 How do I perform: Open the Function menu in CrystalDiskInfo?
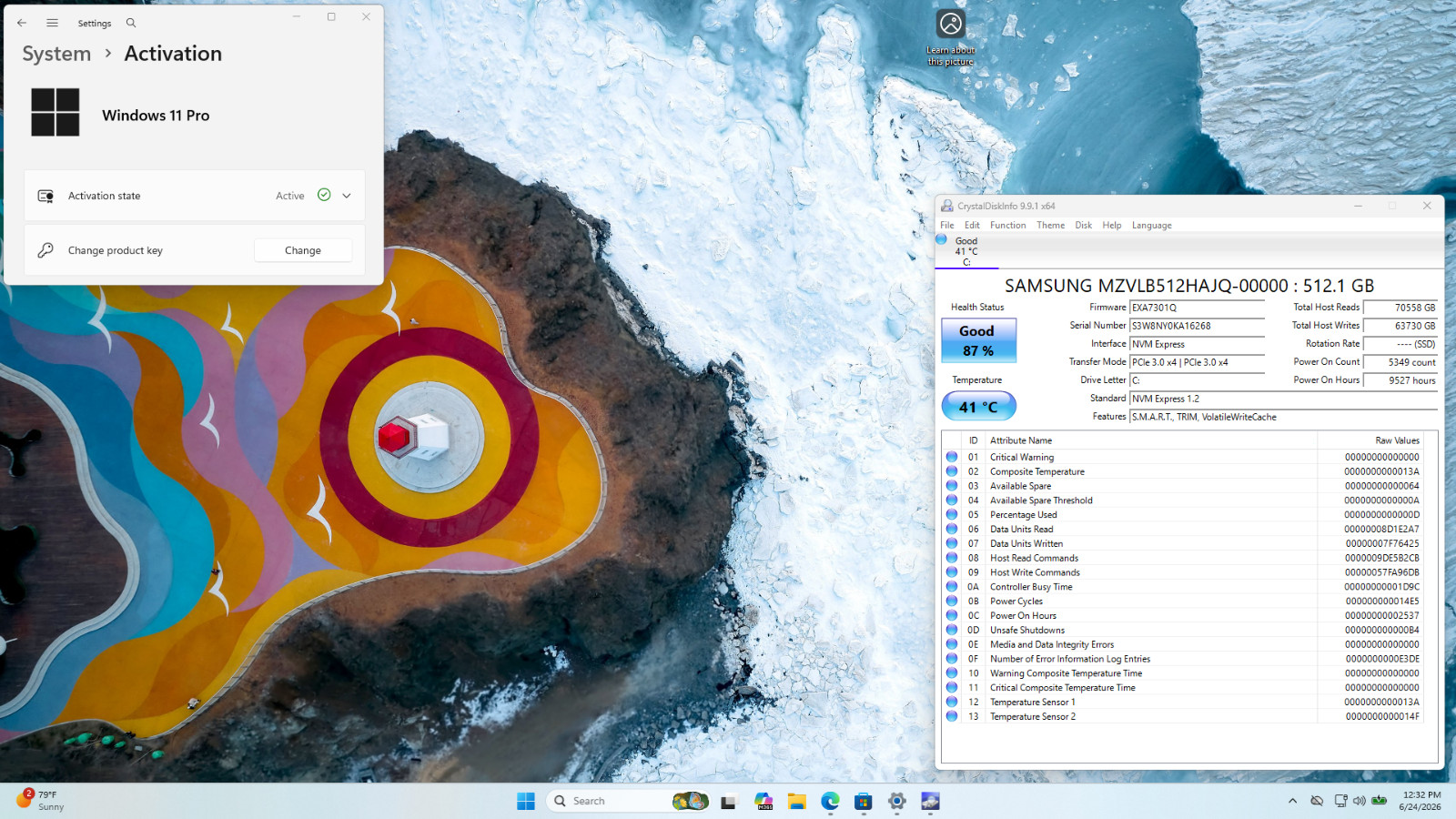click(1007, 226)
